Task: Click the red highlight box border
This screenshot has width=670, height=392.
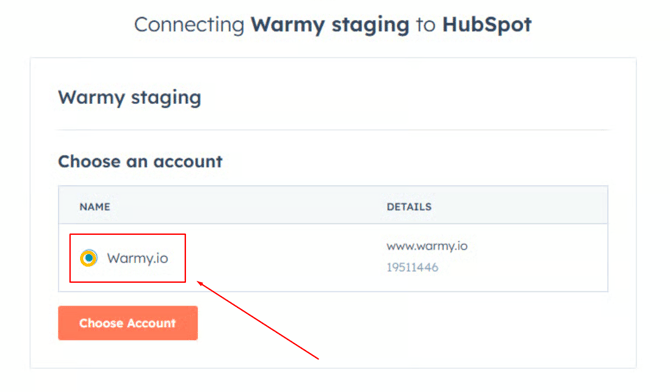Action: pyautogui.click(x=127, y=234)
